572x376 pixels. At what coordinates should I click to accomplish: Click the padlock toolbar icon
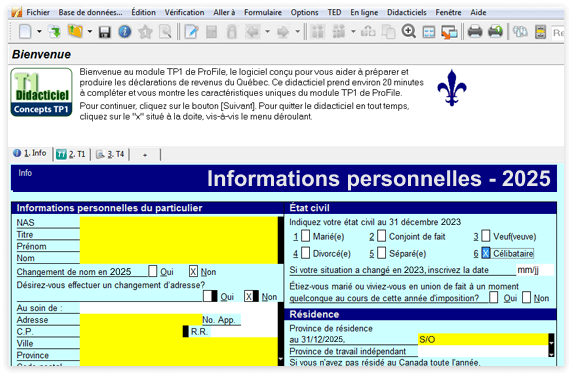[x=232, y=32]
